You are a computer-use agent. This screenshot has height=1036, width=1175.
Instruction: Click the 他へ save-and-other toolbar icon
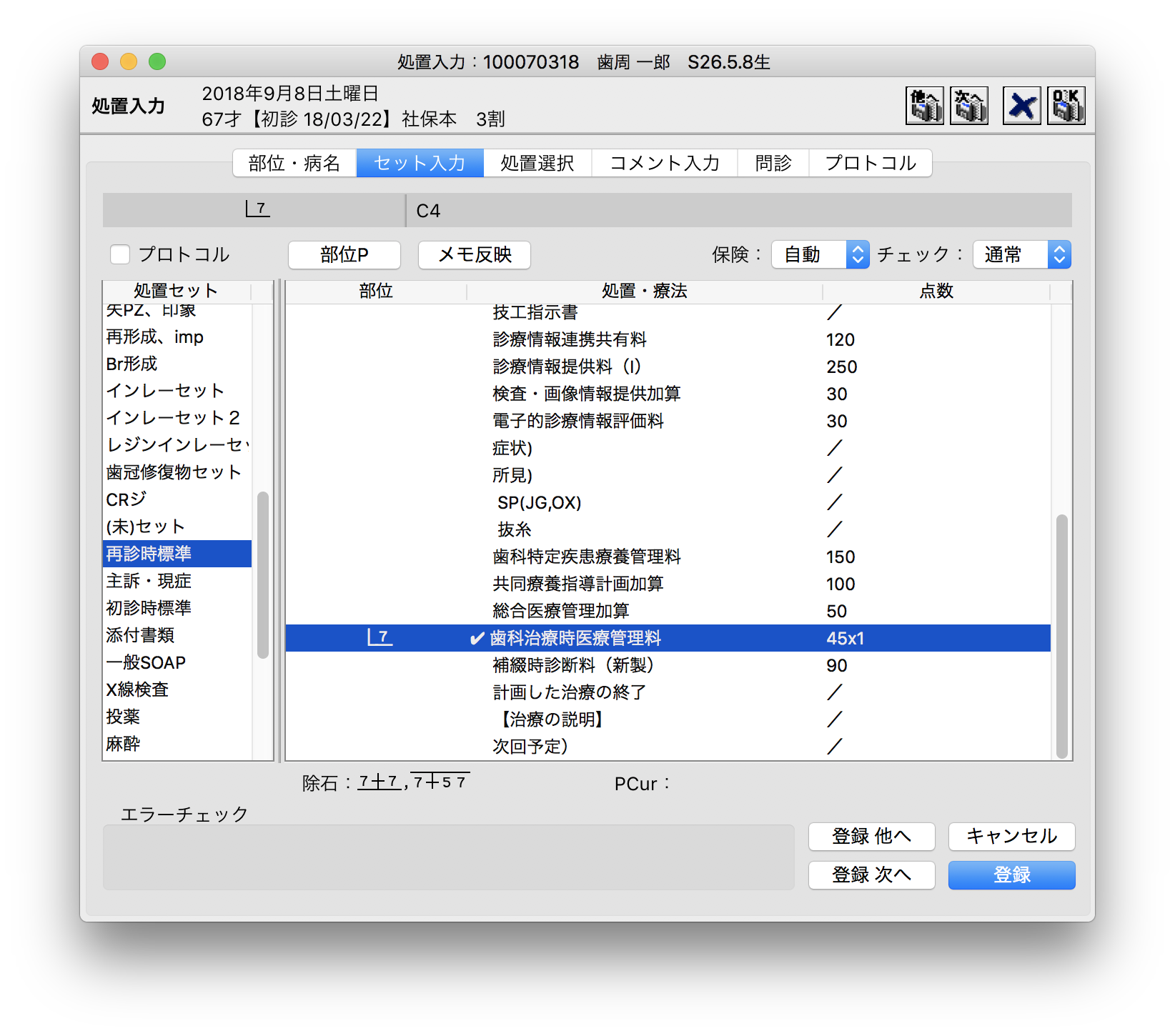coord(924,105)
